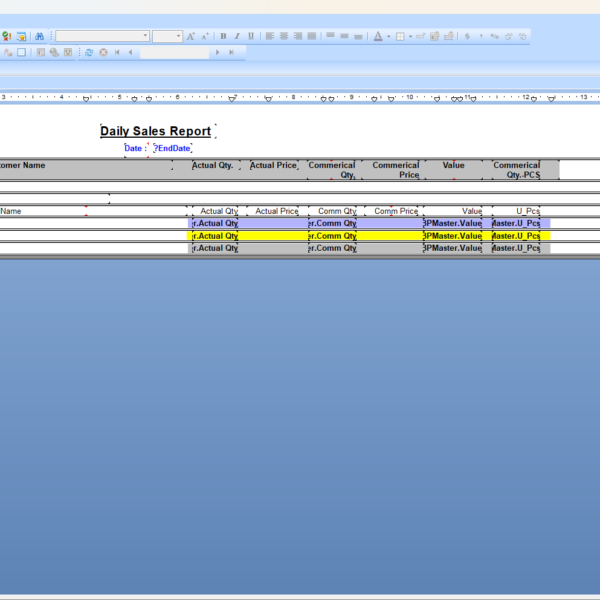
Task: Go to previous page
Action: pyautogui.click(x=131, y=52)
